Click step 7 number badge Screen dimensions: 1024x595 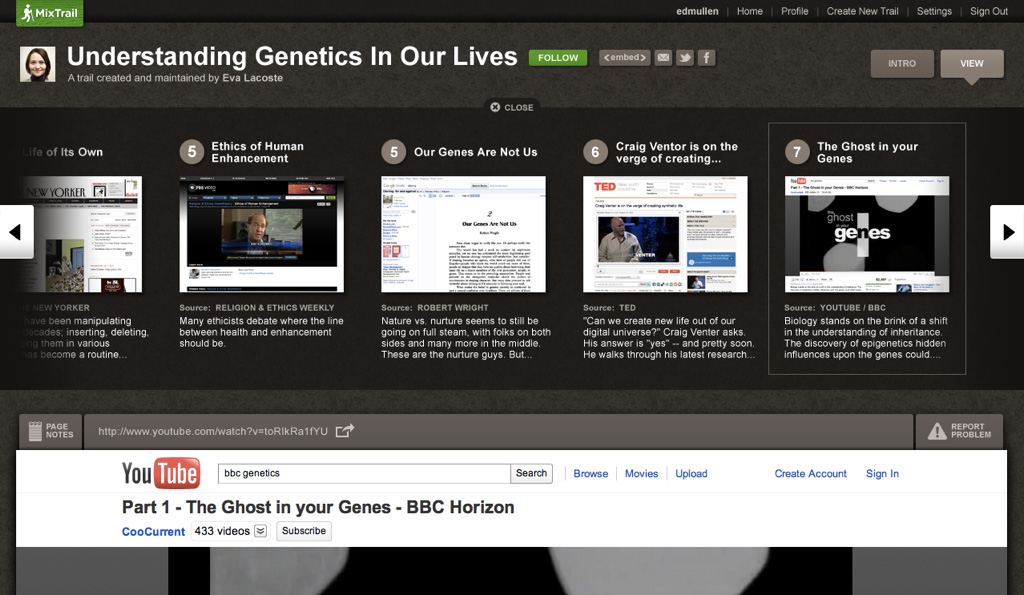click(x=797, y=152)
